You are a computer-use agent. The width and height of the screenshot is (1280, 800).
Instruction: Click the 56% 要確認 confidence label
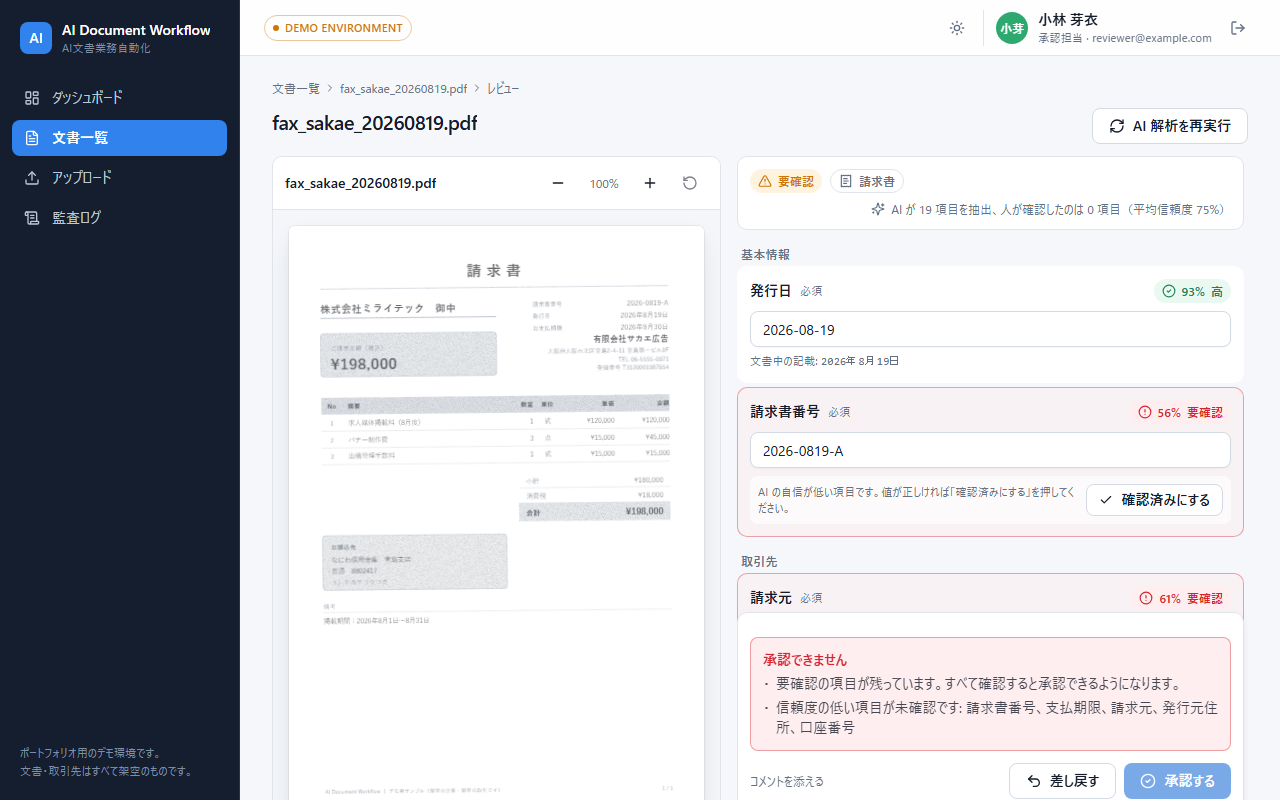point(1180,412)
